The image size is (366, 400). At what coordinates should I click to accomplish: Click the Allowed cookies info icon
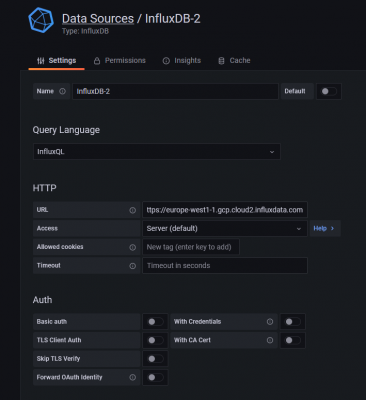(133, 247)
